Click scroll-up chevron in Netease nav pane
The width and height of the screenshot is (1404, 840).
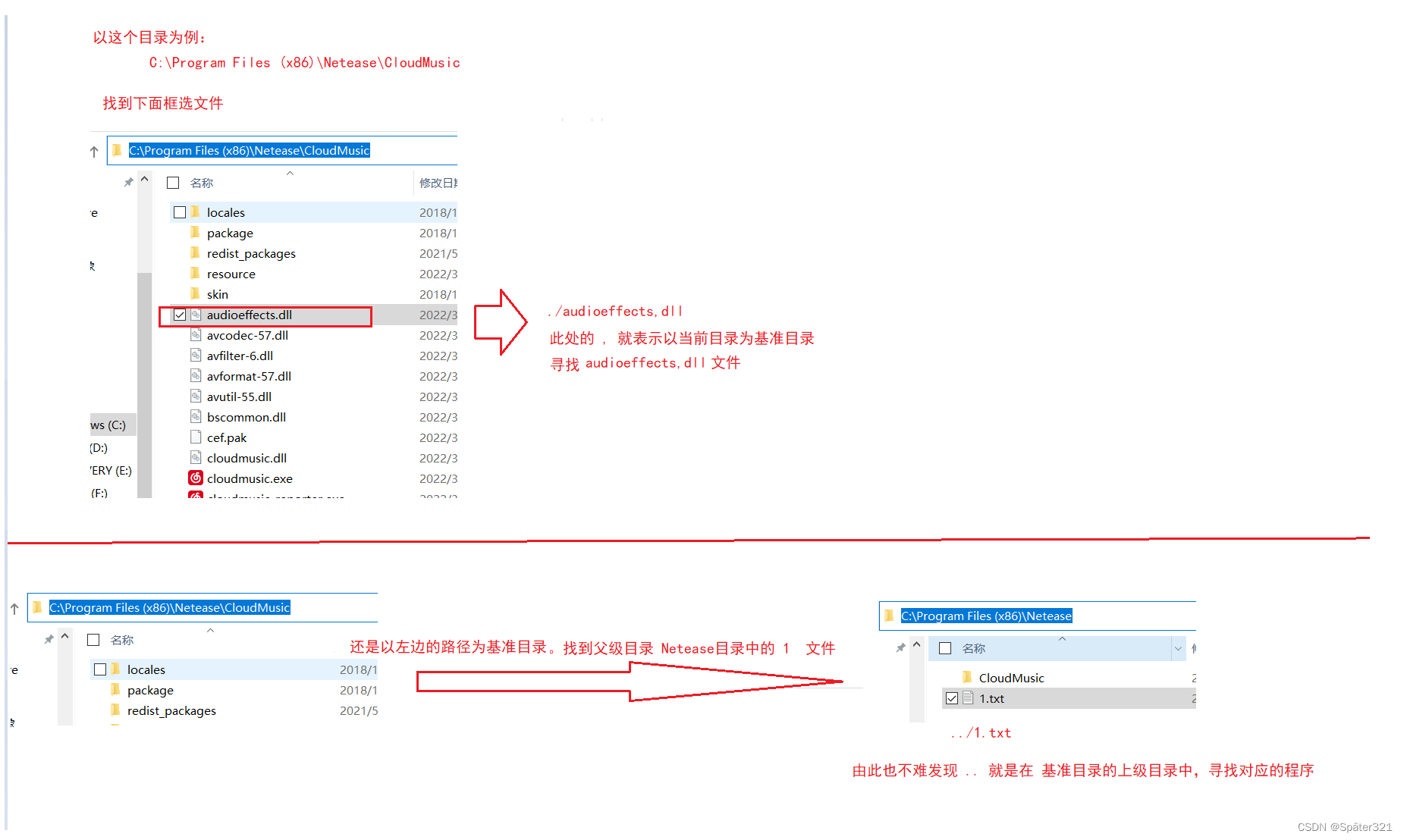tap(916, 645)
